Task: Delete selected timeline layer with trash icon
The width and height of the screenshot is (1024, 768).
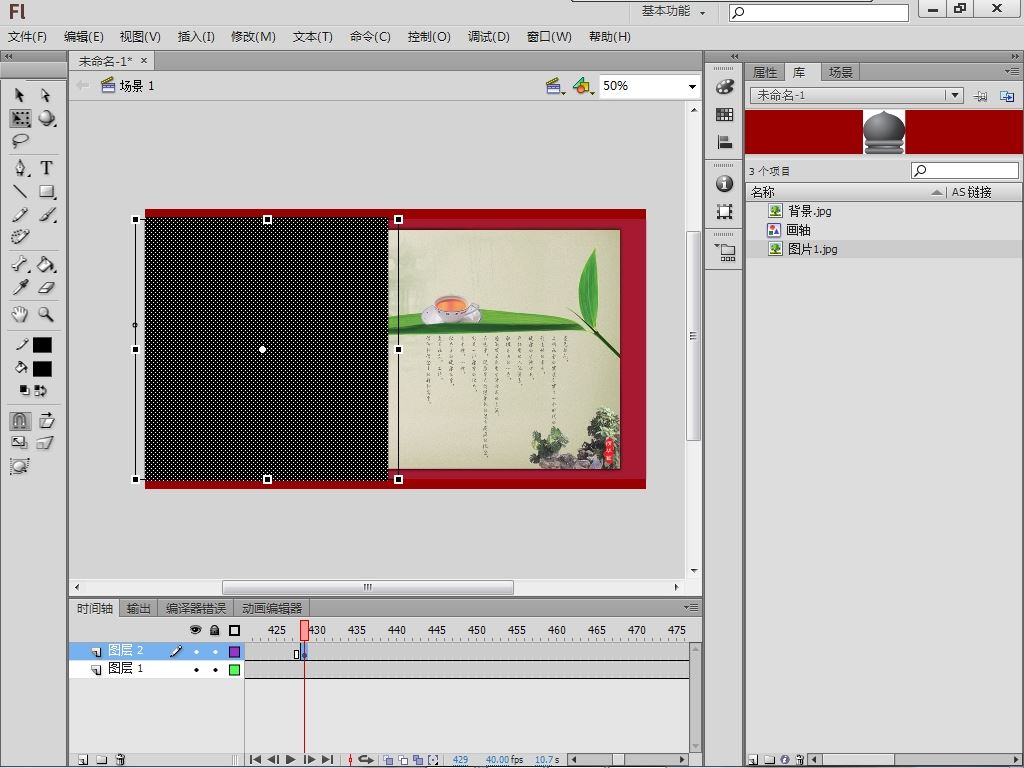Action: coord(120,760)
